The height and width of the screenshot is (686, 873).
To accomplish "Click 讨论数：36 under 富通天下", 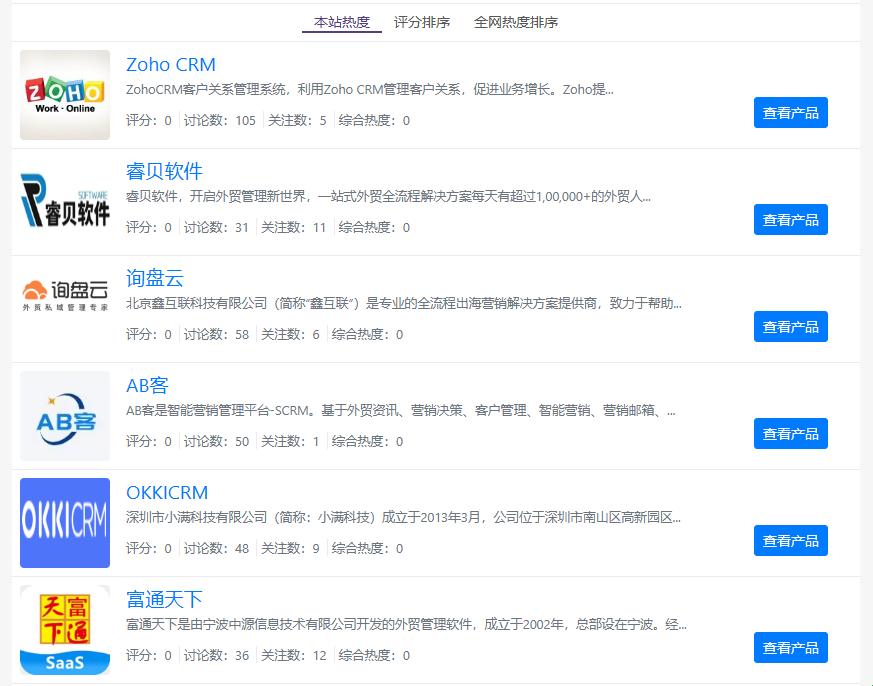I will 216,655.
